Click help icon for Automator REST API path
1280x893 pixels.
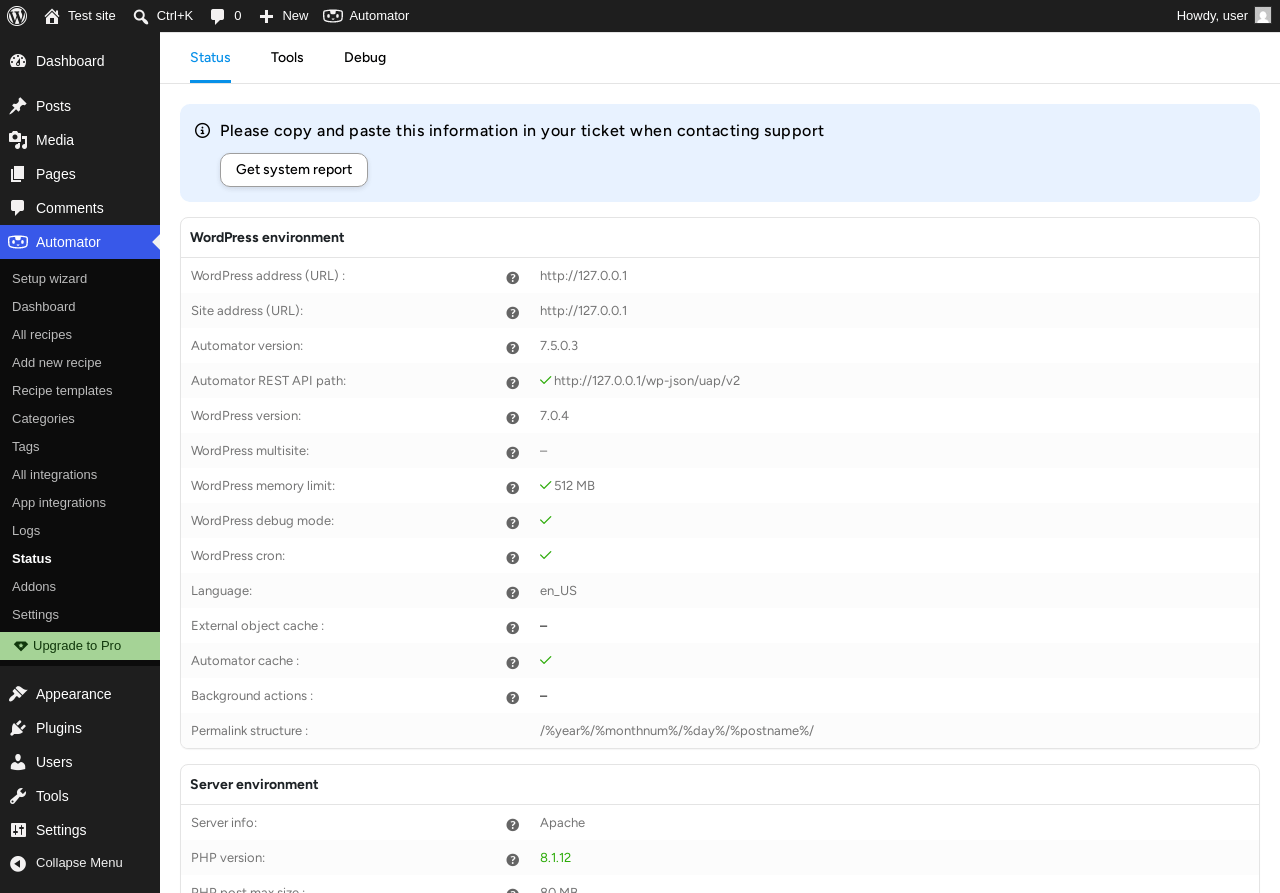(x=513, y=383)
